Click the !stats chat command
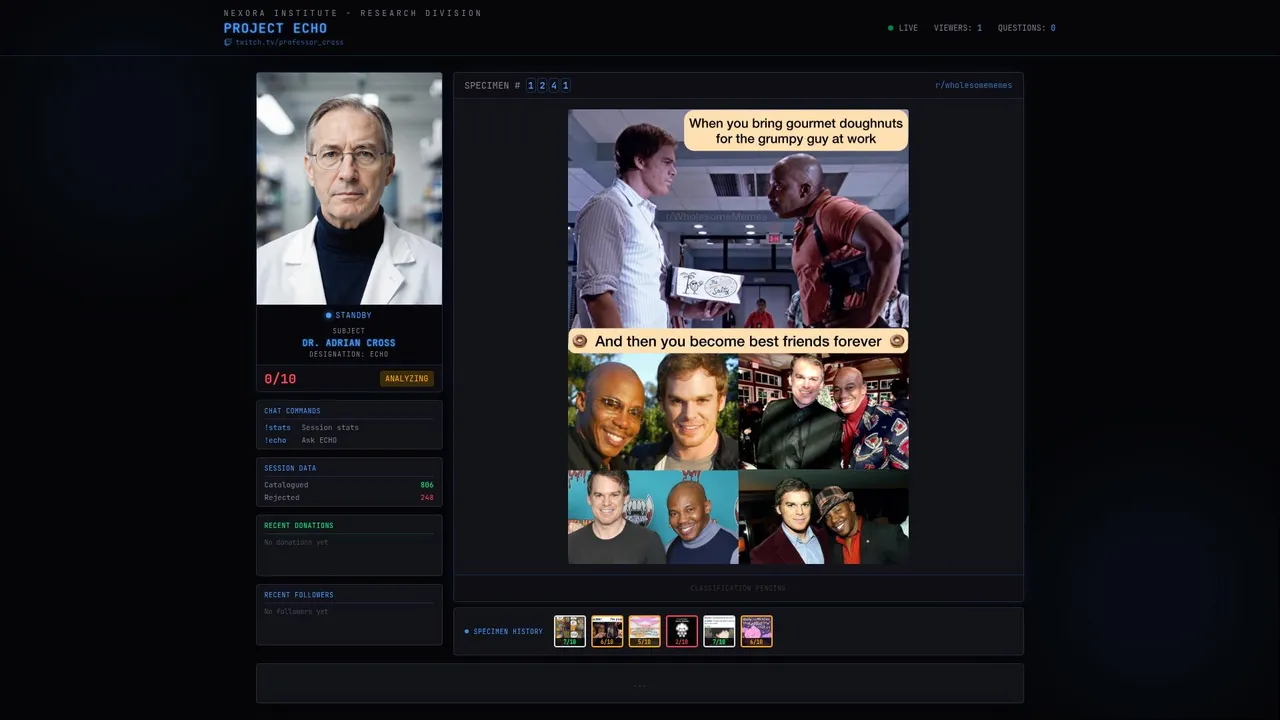1280x720 pixels. [x=278, y=428]
